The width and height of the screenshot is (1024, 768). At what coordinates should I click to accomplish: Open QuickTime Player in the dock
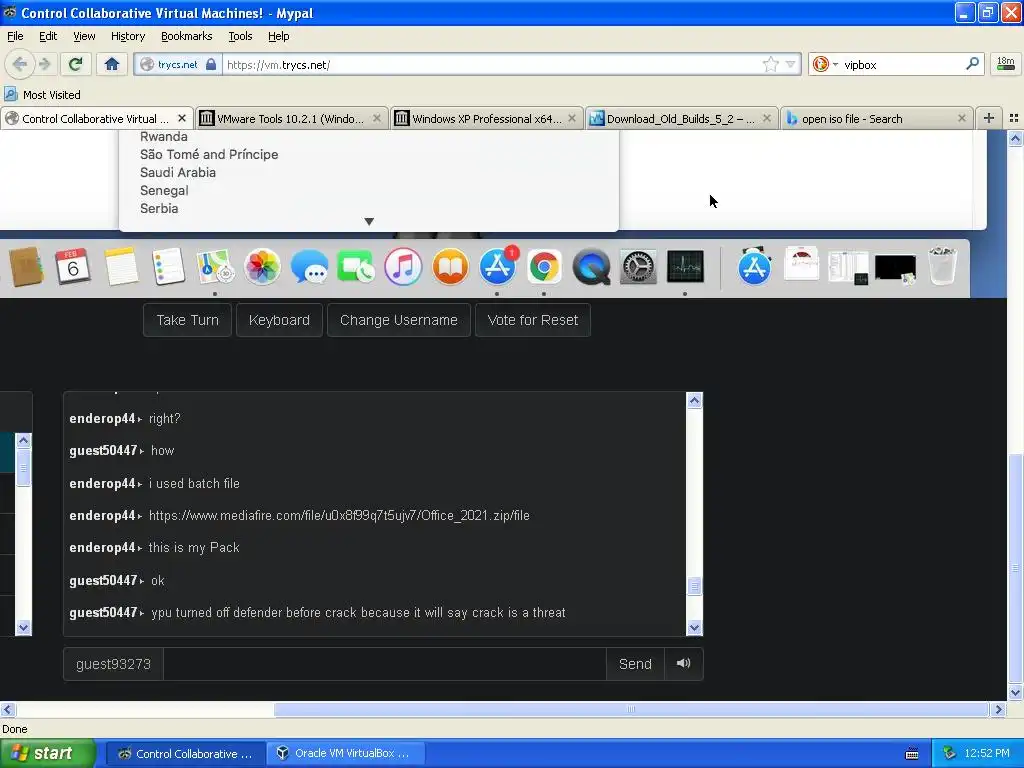click(591, 266)
